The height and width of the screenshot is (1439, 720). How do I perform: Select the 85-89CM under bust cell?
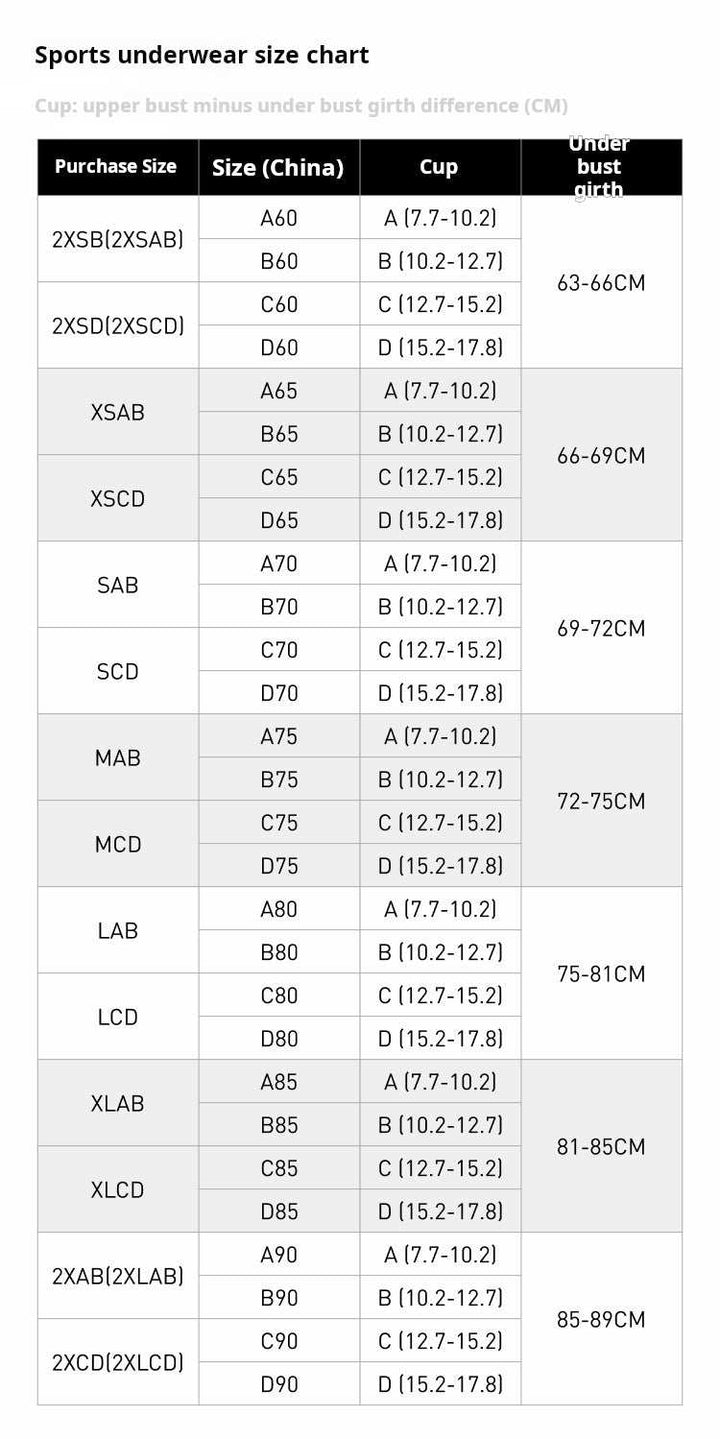tap(601, 1319)
